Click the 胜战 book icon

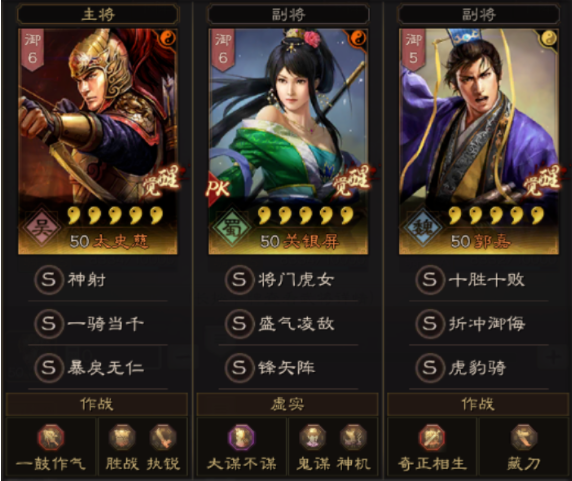[x=122, y=437]
